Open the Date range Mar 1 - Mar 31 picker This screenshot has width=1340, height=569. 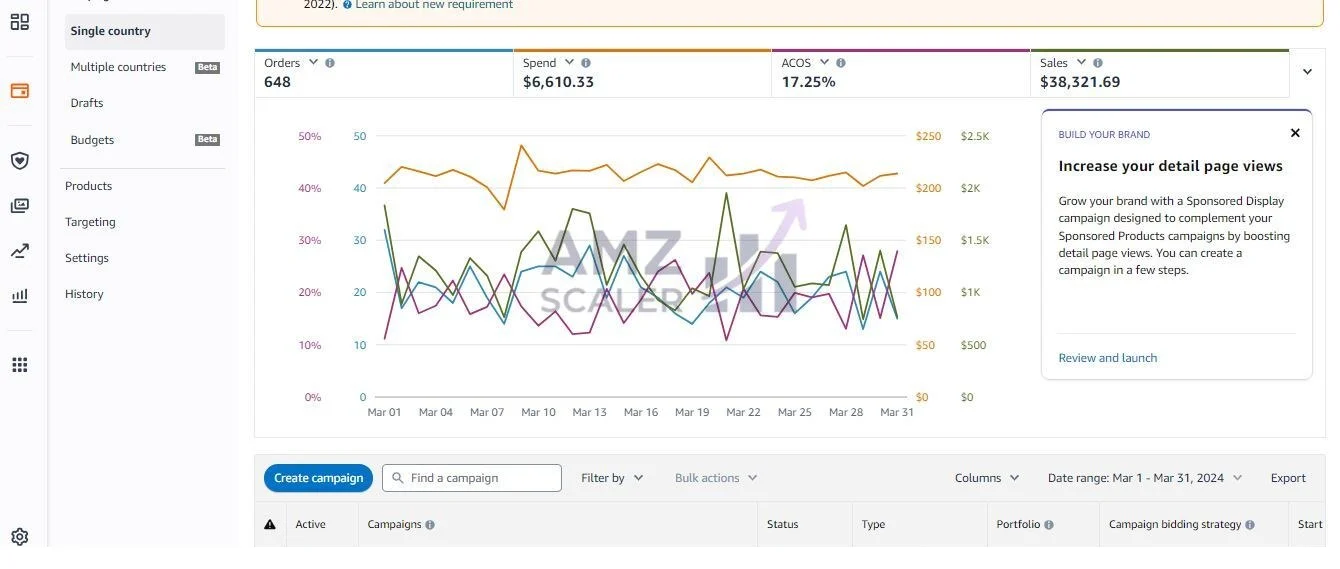click(1145, 478)
